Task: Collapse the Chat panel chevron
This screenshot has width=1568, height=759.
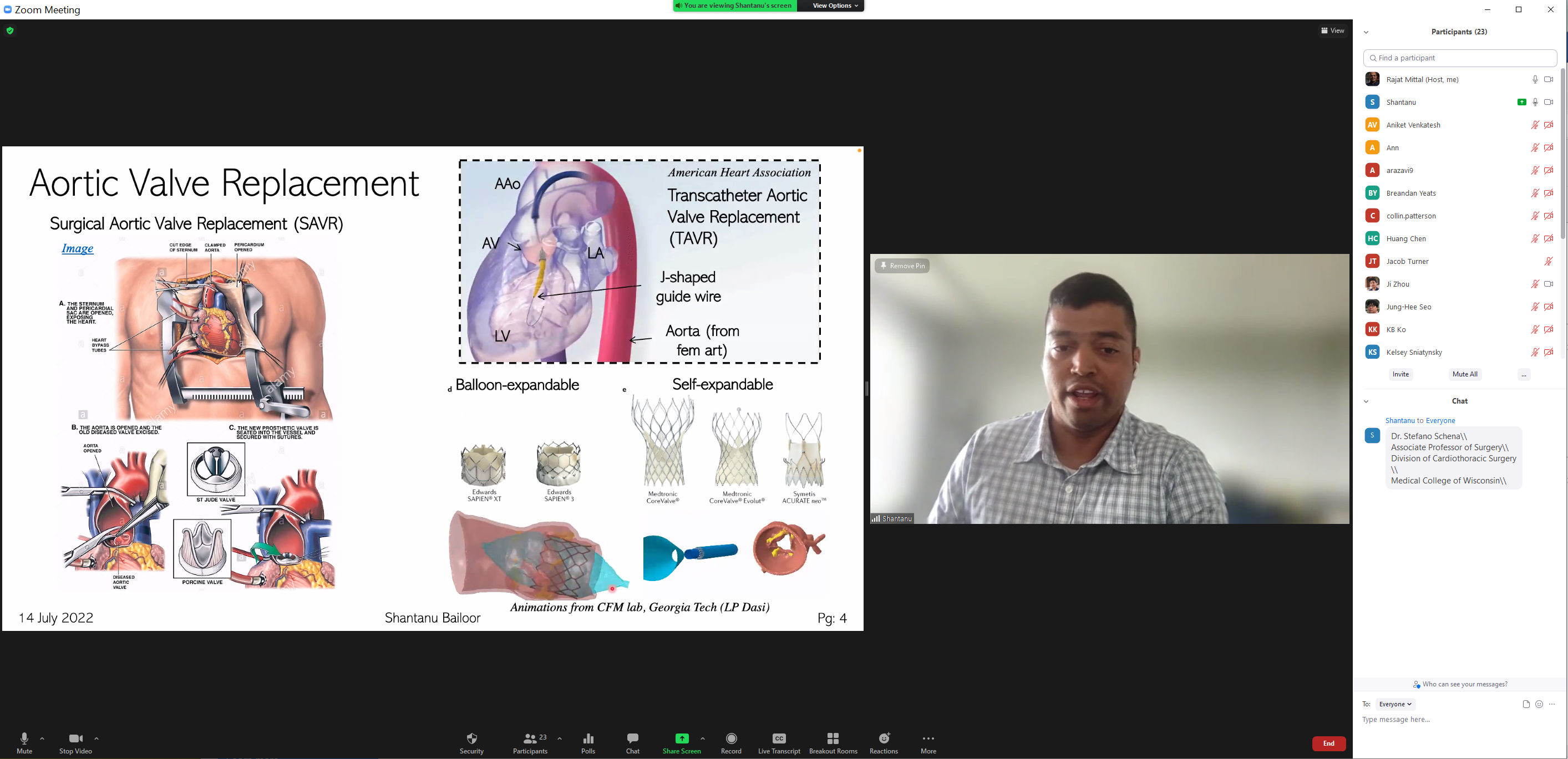Action: (1366, 401)
